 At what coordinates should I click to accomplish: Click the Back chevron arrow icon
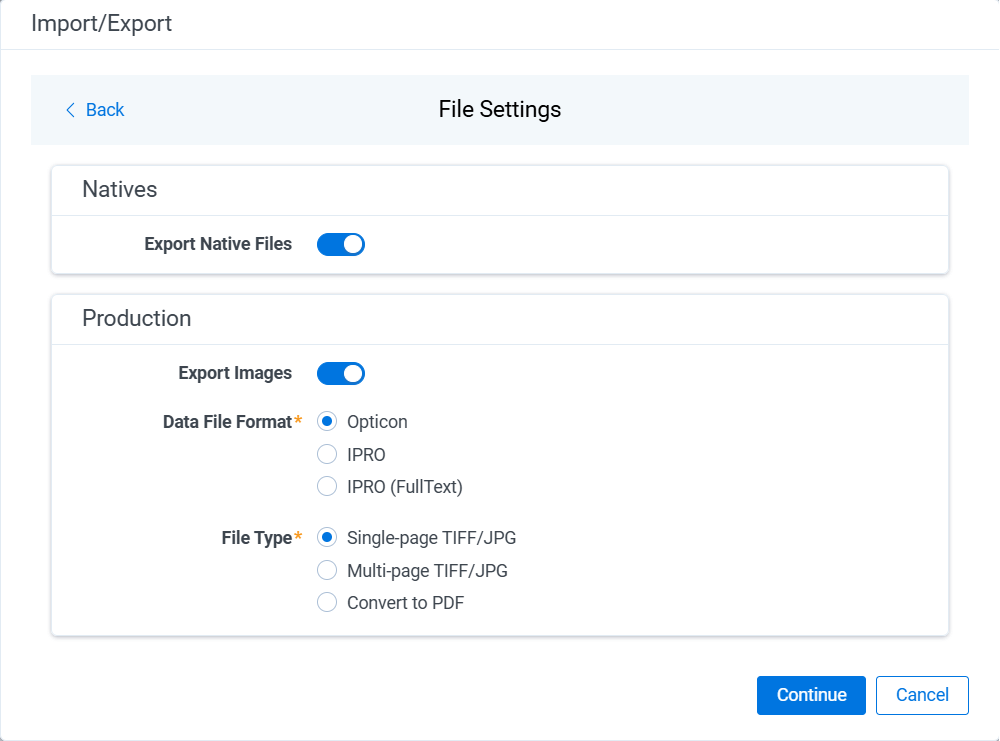[70, 110]
